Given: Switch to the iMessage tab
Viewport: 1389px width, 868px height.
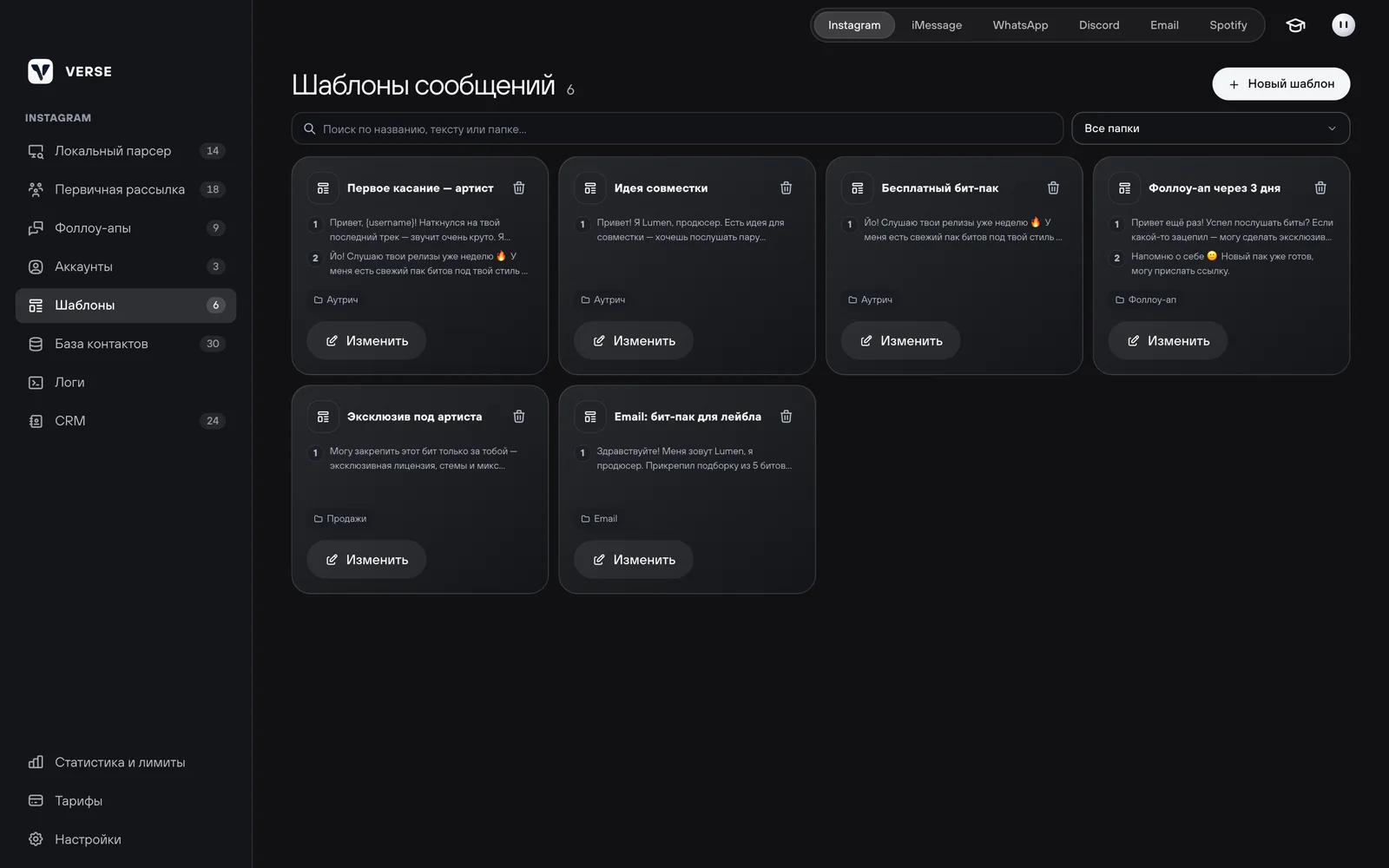Looking at the screenshot, I should pos(936,25).
